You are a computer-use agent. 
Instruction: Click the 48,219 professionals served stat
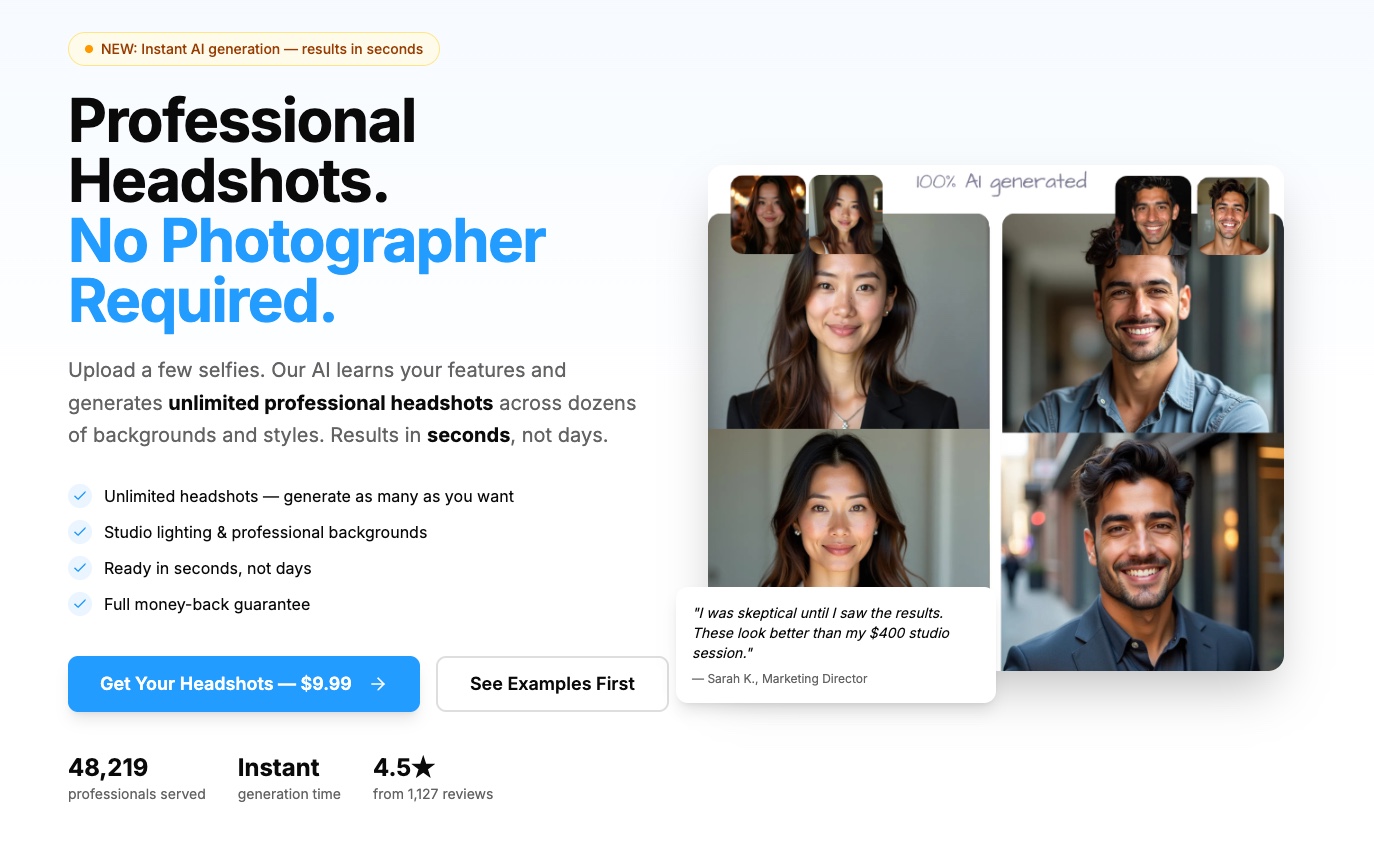[x=137, y=779]
